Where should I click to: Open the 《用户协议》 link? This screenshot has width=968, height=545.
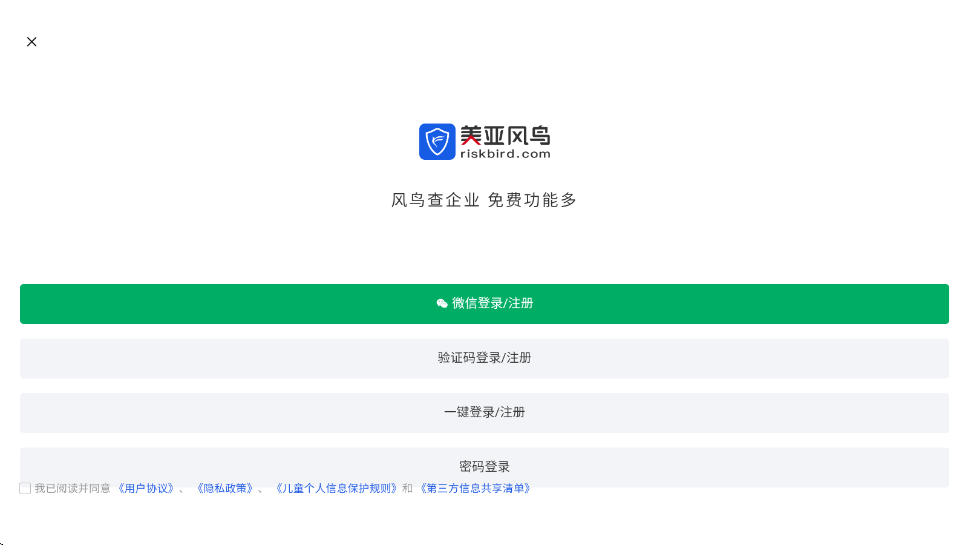pos(146,488)
